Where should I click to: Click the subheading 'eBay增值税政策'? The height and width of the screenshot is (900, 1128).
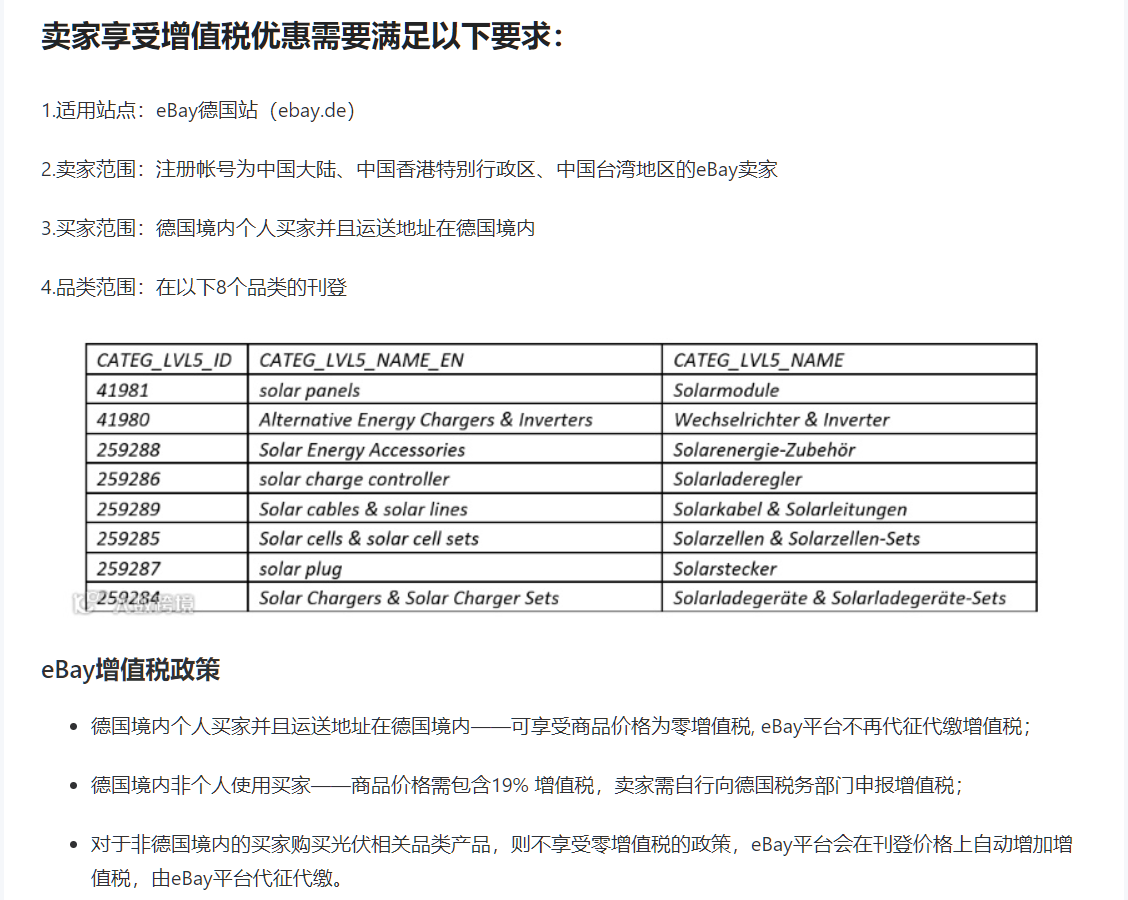point(130,670)
